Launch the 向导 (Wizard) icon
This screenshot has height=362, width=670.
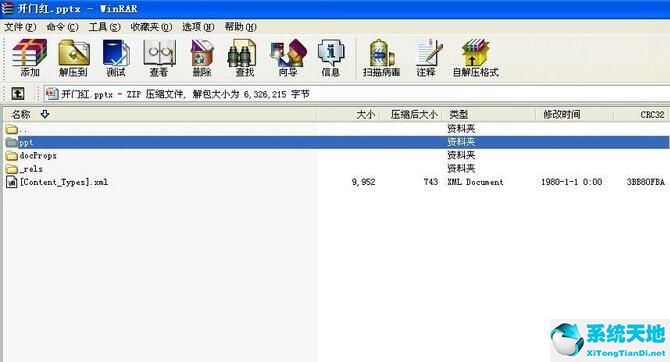coord(288,58)
